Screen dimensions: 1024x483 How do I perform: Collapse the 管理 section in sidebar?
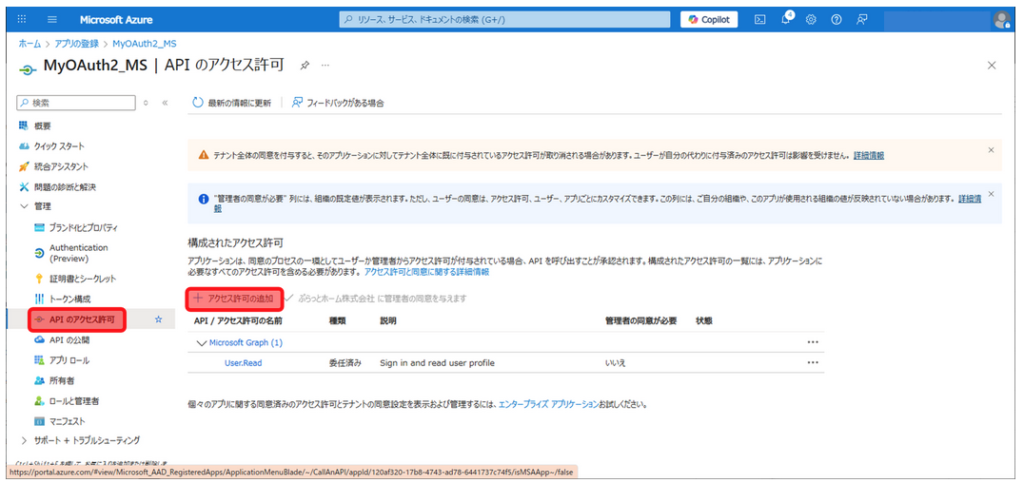tap(25, 206)
